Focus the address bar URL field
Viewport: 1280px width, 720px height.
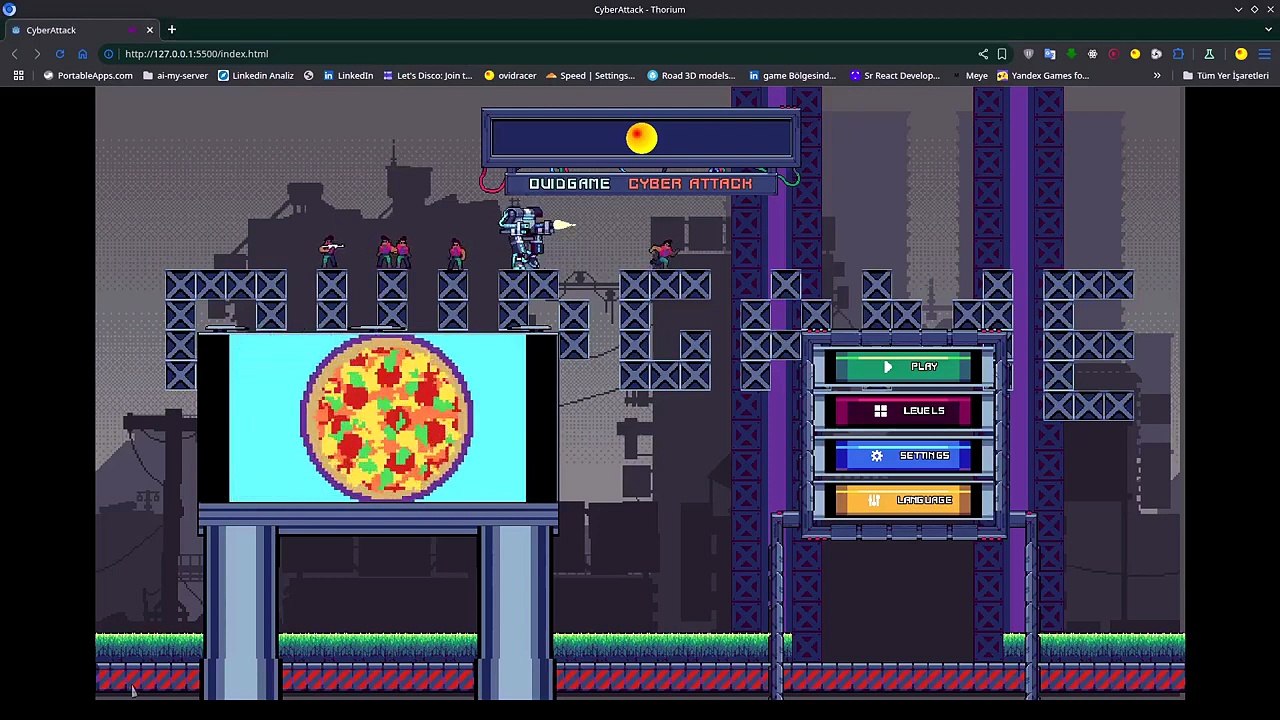[540, 54]
